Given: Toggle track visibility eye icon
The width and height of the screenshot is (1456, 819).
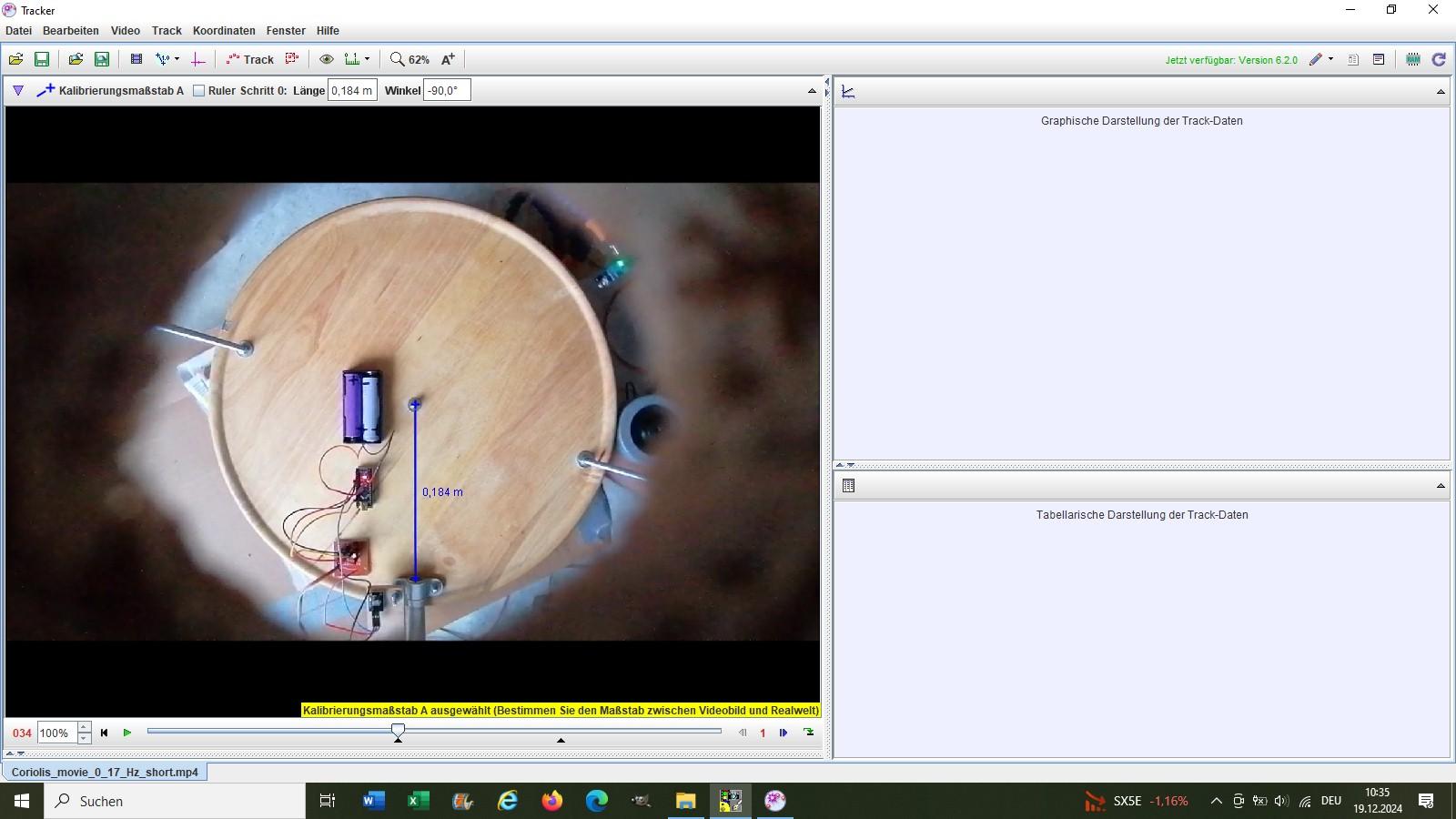Looking at the screenshot, I should pos(326,59).
